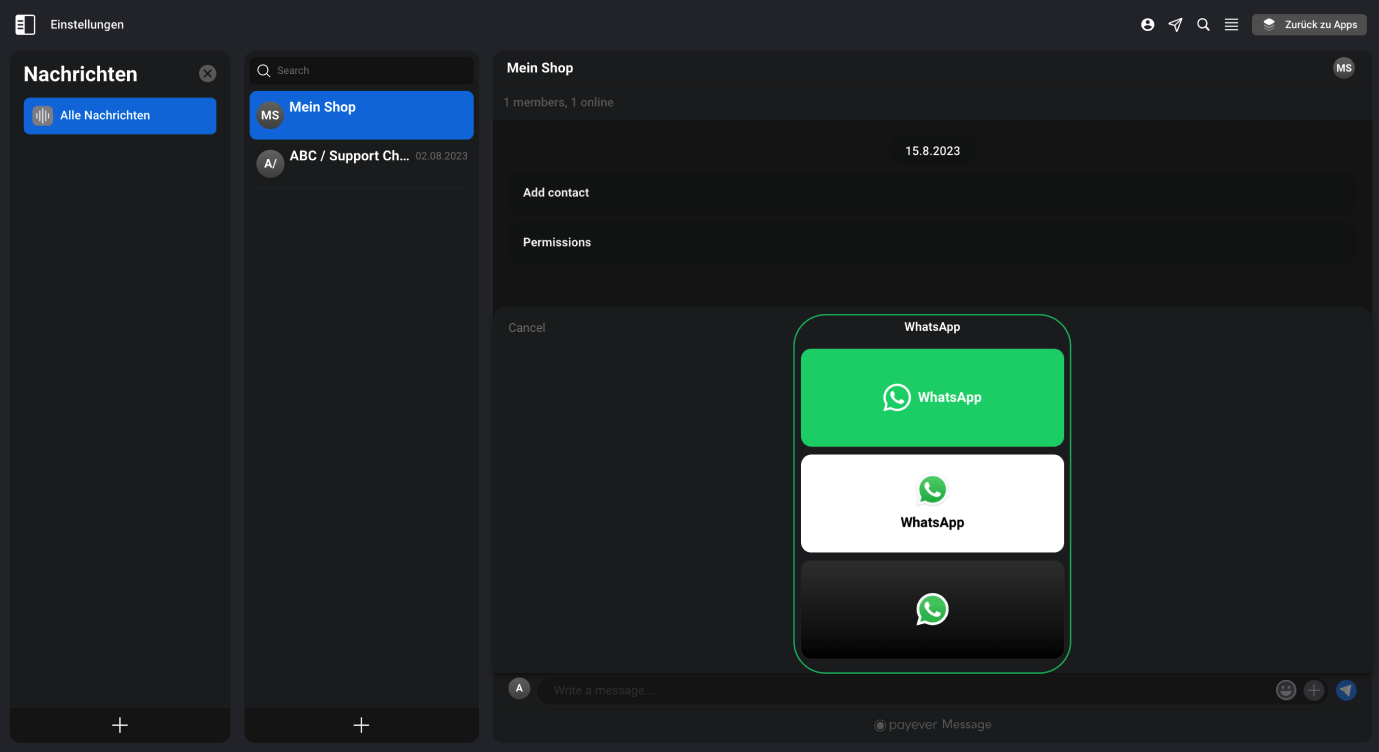This screenshot has height=752, width=1379.
Task: Select the Alle Nachrichten folder
Action: 120,116
